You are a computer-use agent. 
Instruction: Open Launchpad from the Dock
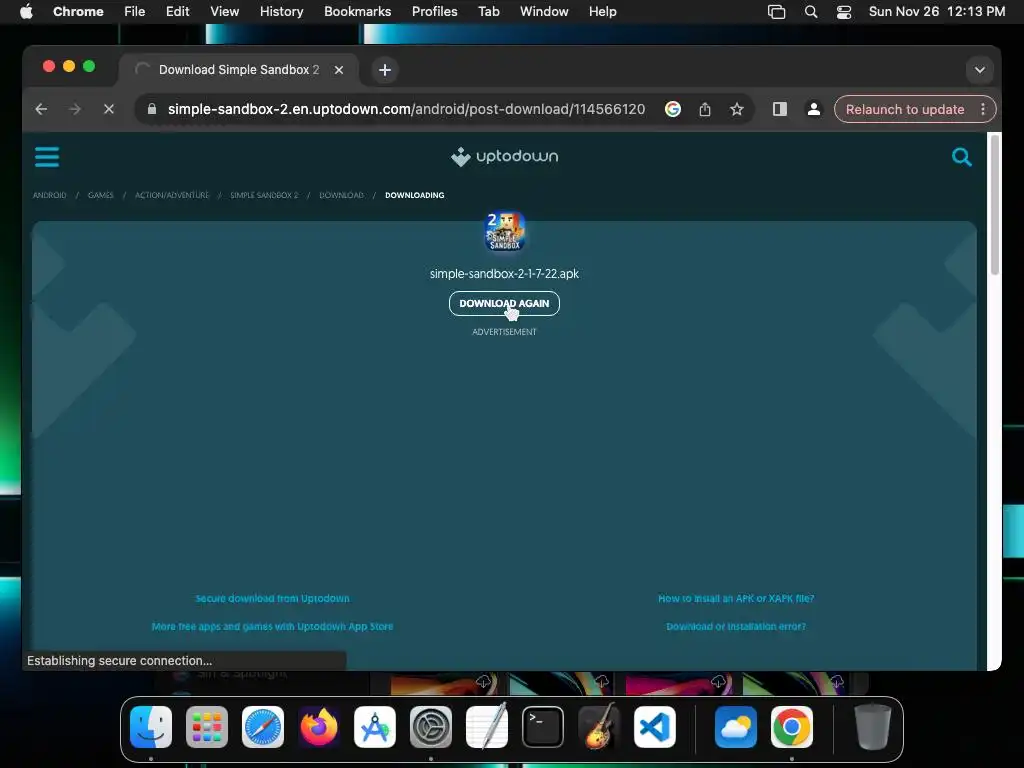pos(207,727)
